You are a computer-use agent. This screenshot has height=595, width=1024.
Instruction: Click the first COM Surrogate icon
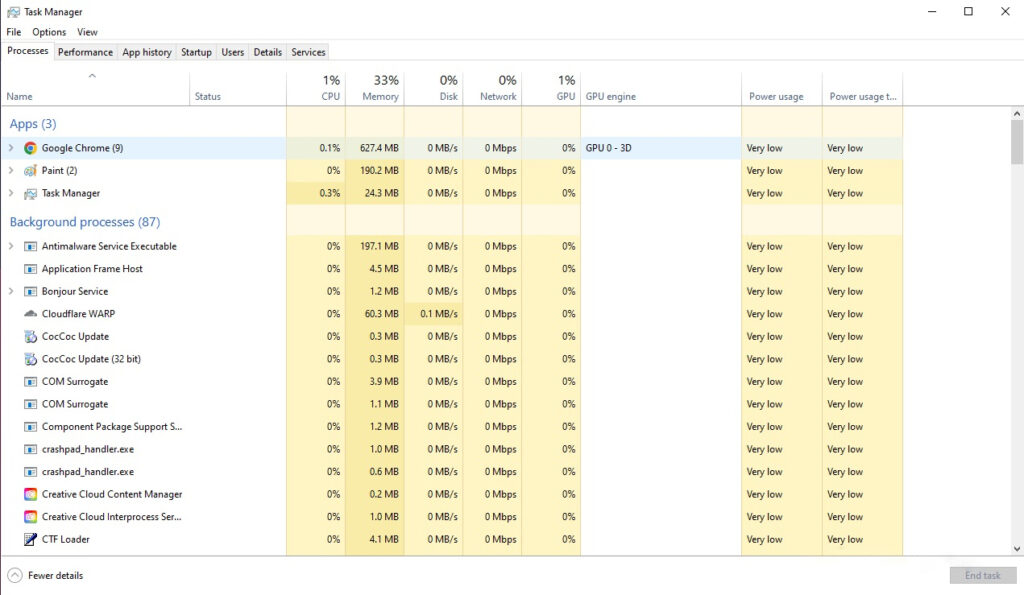[x=33, y=381]
